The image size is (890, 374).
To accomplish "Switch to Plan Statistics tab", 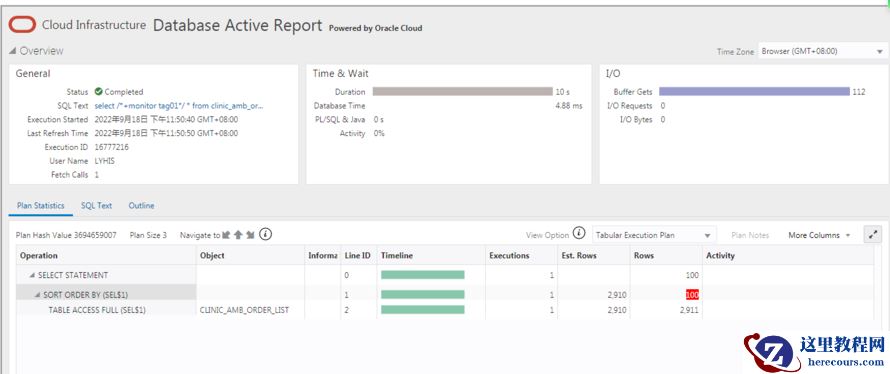I will pyautogui.click(x=41, y=205).
